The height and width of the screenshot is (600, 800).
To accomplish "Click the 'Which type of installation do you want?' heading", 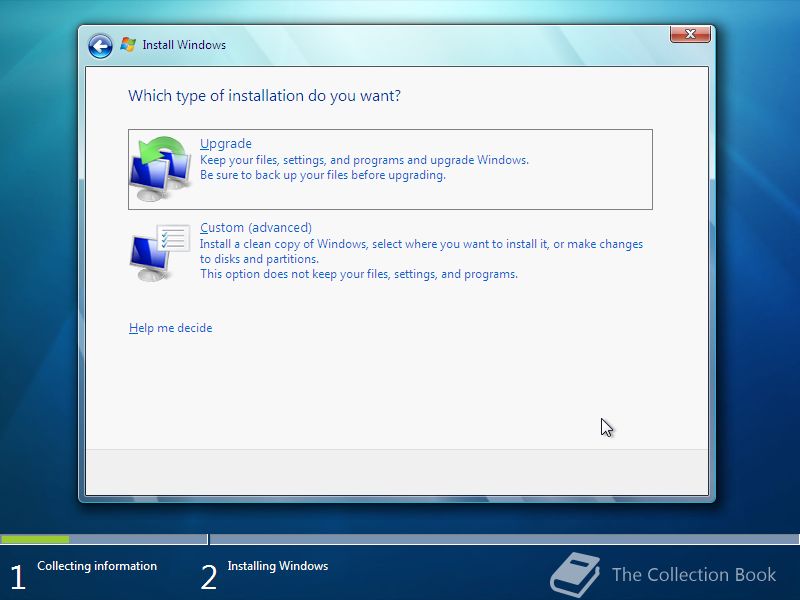I will (264, 96).
